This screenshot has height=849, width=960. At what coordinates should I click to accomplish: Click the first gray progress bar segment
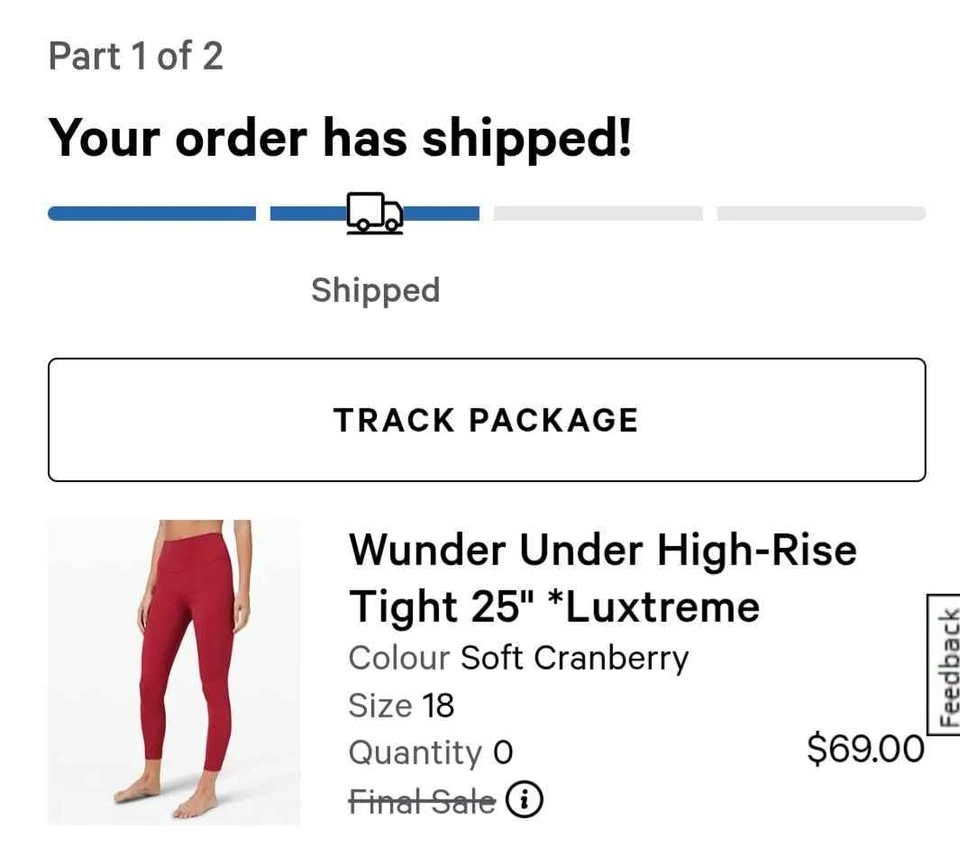click(598, 213)
